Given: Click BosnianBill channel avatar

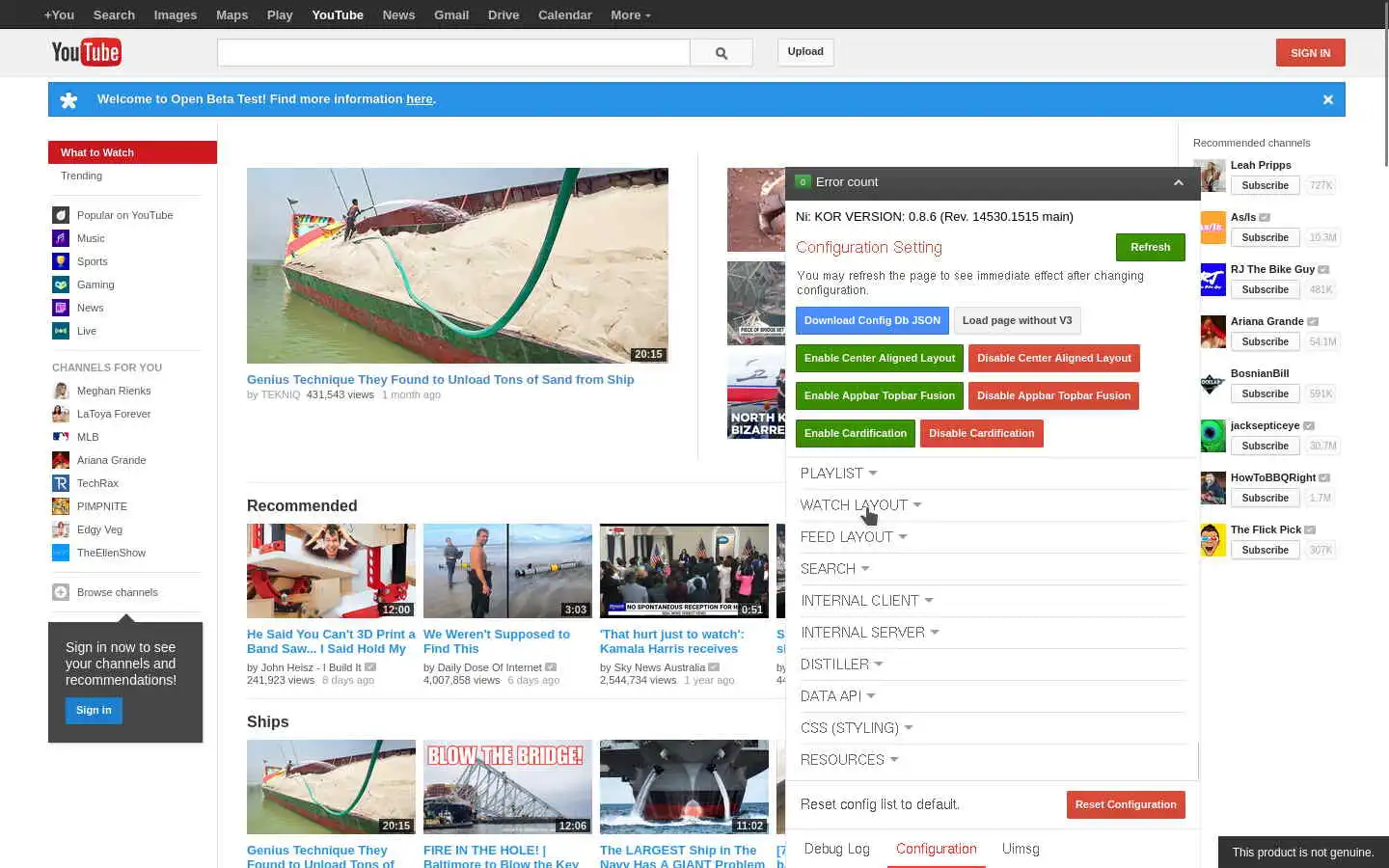Looking at the screenshot, I should tap(1212, 383).
